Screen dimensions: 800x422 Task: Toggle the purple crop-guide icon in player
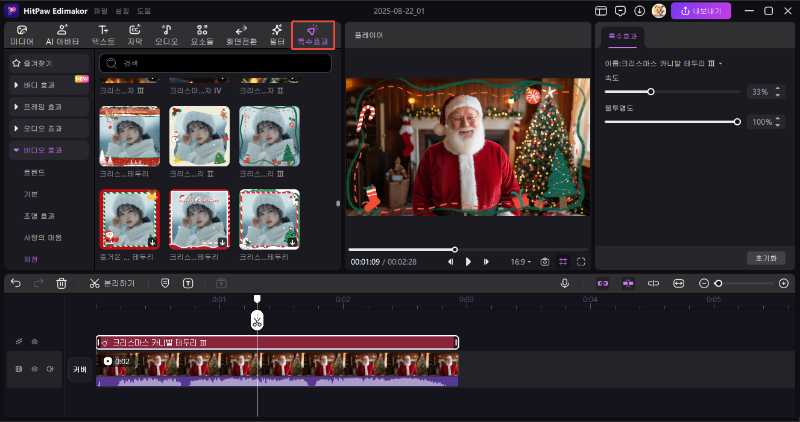click(563, 262)
